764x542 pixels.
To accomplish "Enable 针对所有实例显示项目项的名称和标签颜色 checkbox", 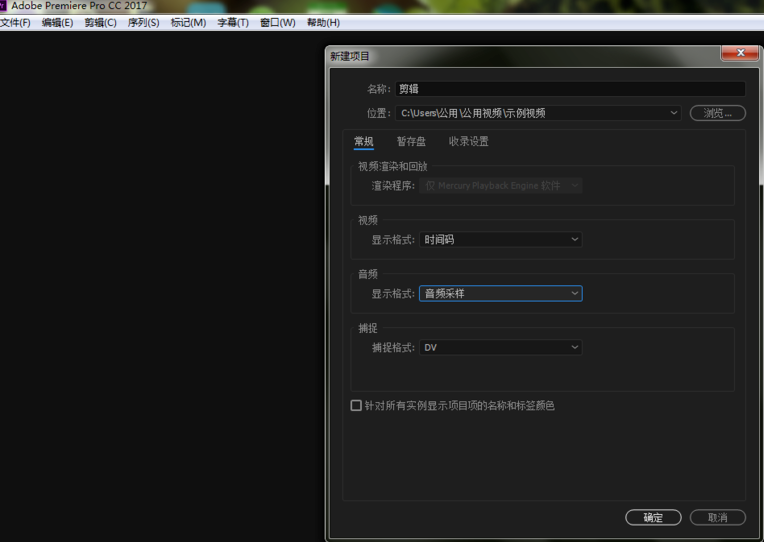I will [x=356, y=406].
